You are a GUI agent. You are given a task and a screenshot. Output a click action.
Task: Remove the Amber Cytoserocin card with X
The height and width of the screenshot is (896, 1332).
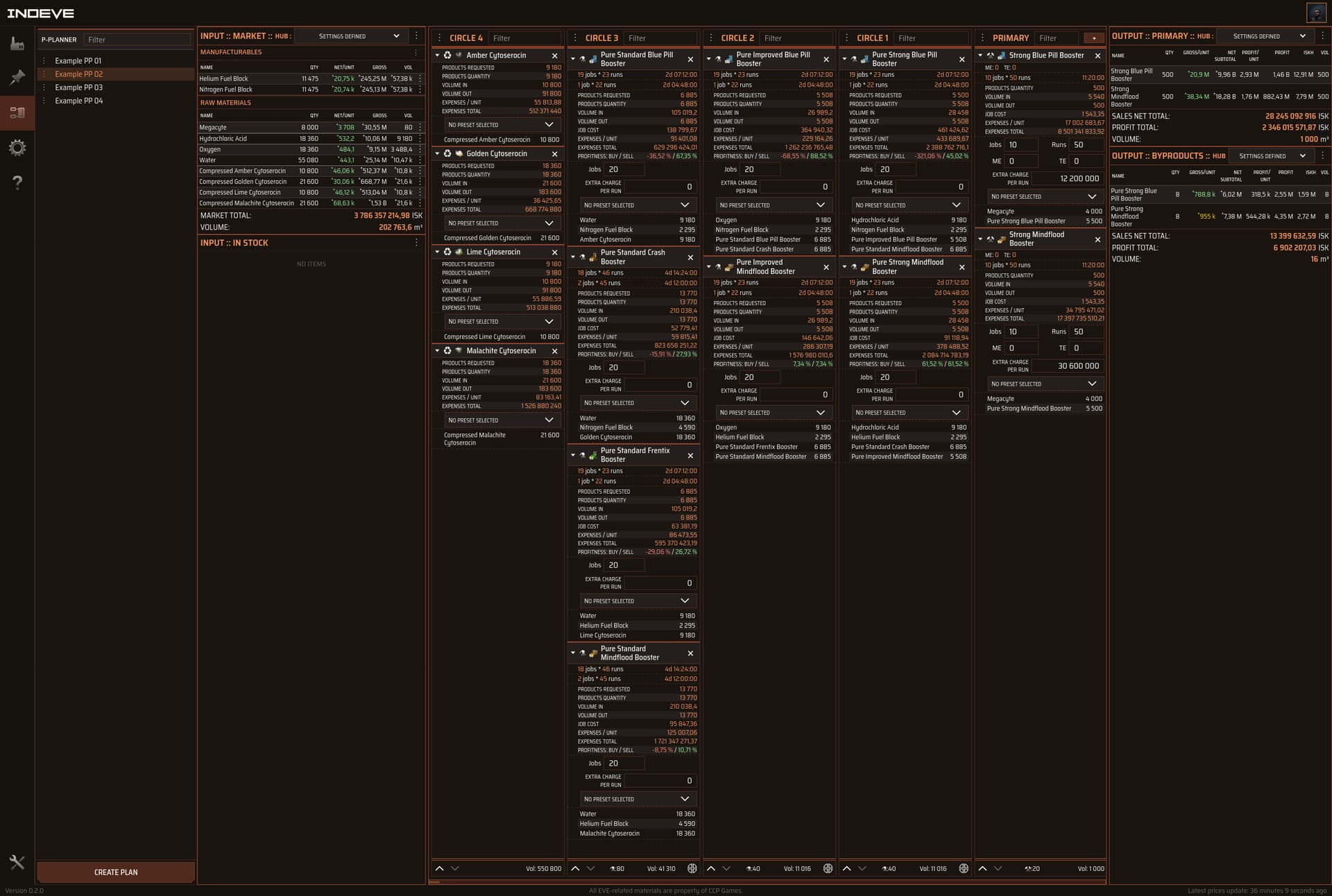(555, 55)
